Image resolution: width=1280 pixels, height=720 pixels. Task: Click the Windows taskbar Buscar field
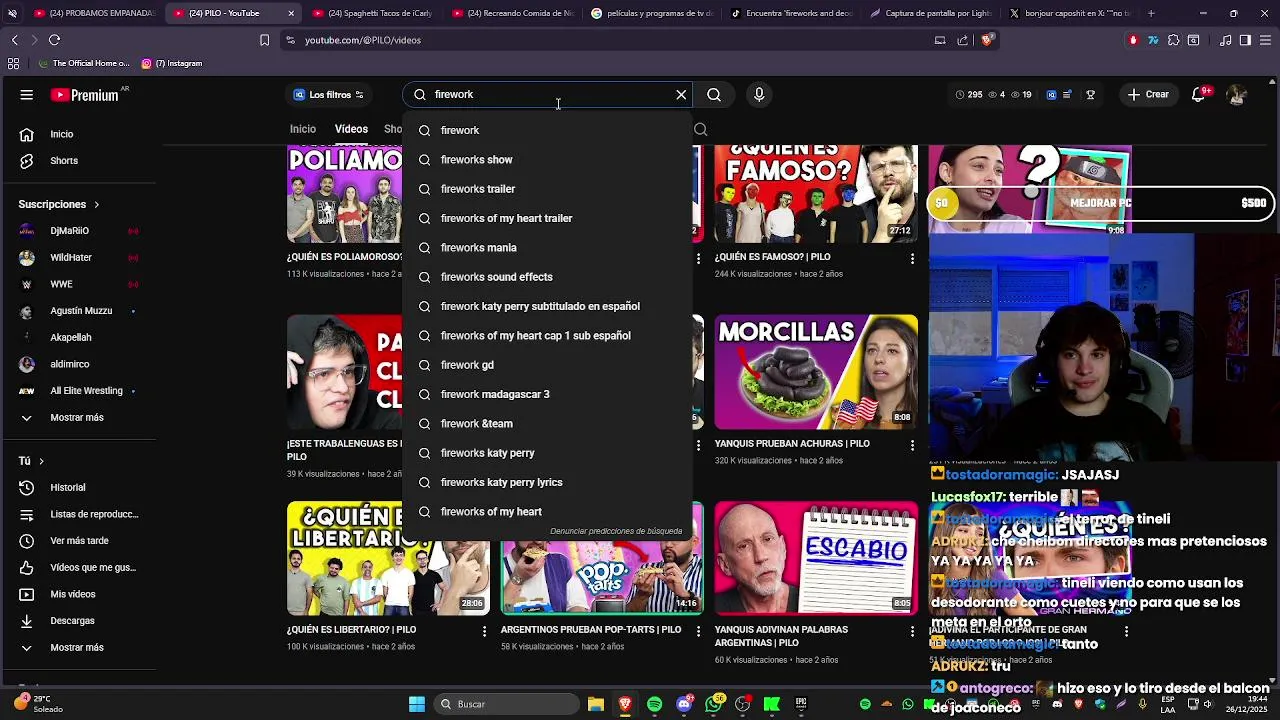[x=507, y=704]
